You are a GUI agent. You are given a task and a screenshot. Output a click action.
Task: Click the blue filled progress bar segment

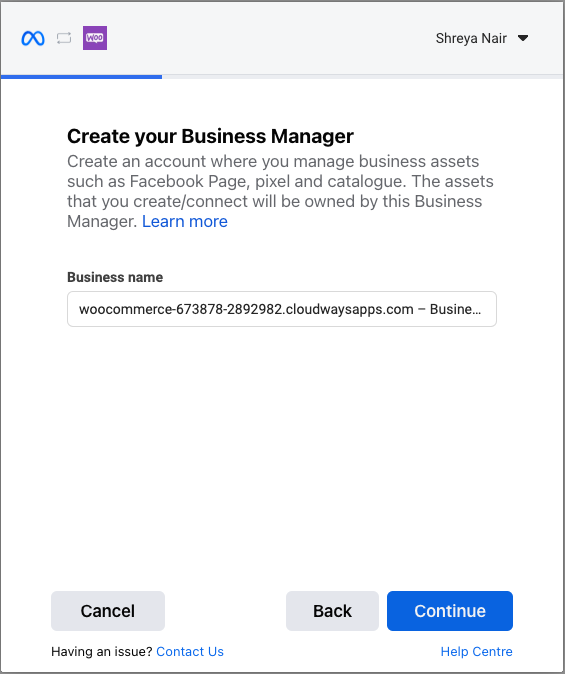coord(81,77)
